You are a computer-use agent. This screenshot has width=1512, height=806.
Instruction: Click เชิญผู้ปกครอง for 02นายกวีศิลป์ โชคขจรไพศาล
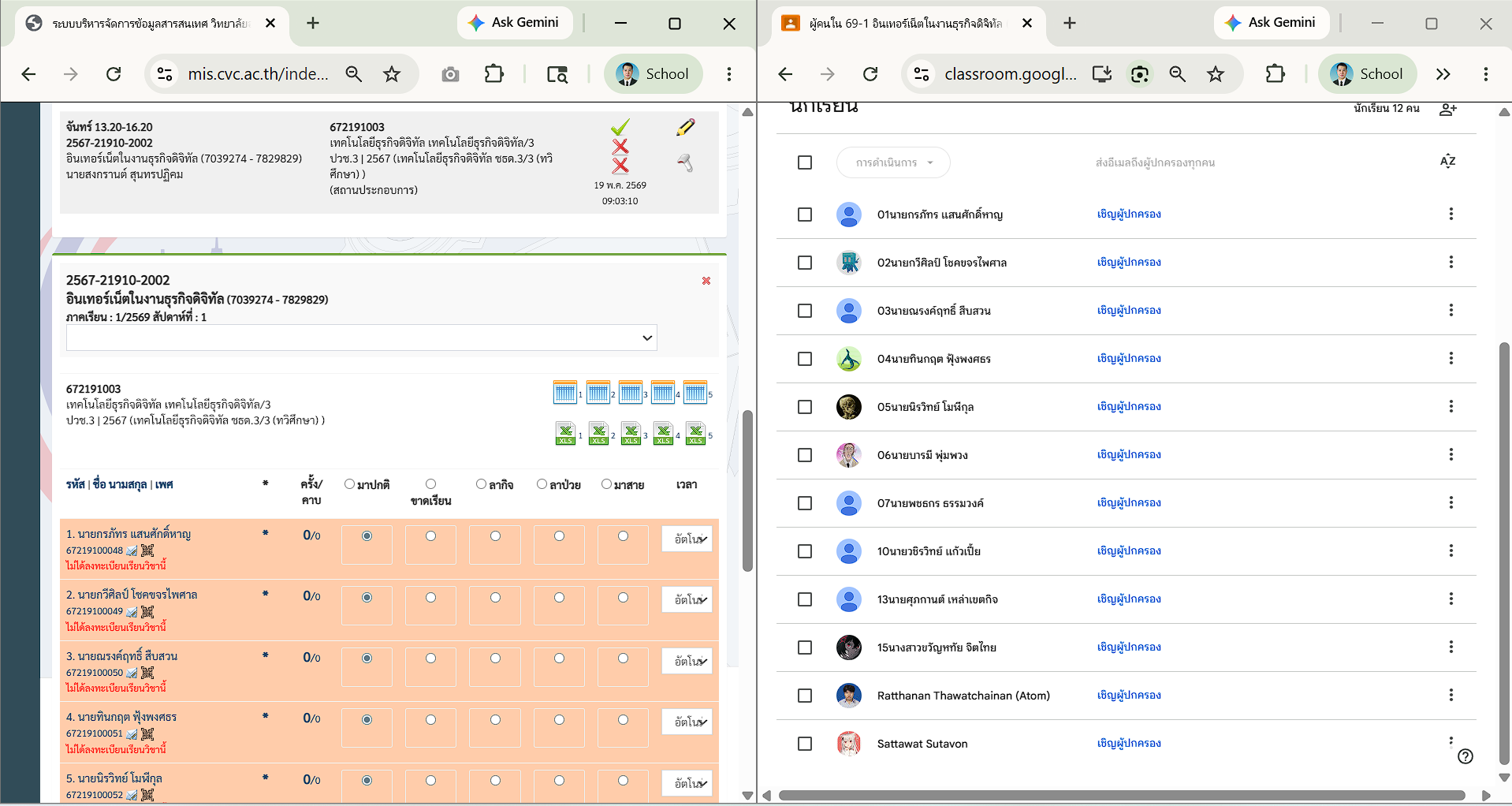(1129, 263)
